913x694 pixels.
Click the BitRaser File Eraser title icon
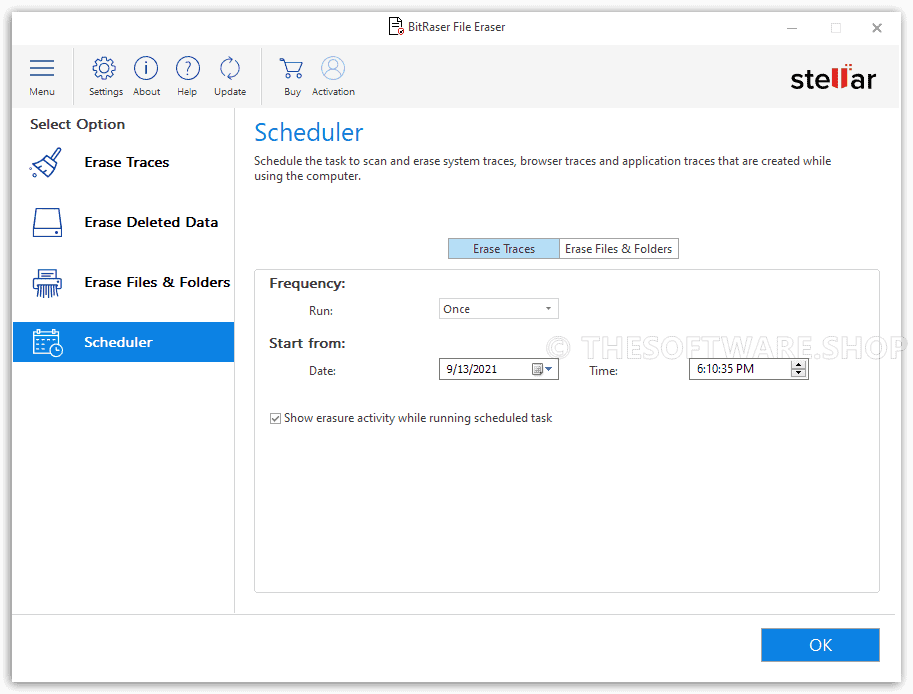[396, 27]
